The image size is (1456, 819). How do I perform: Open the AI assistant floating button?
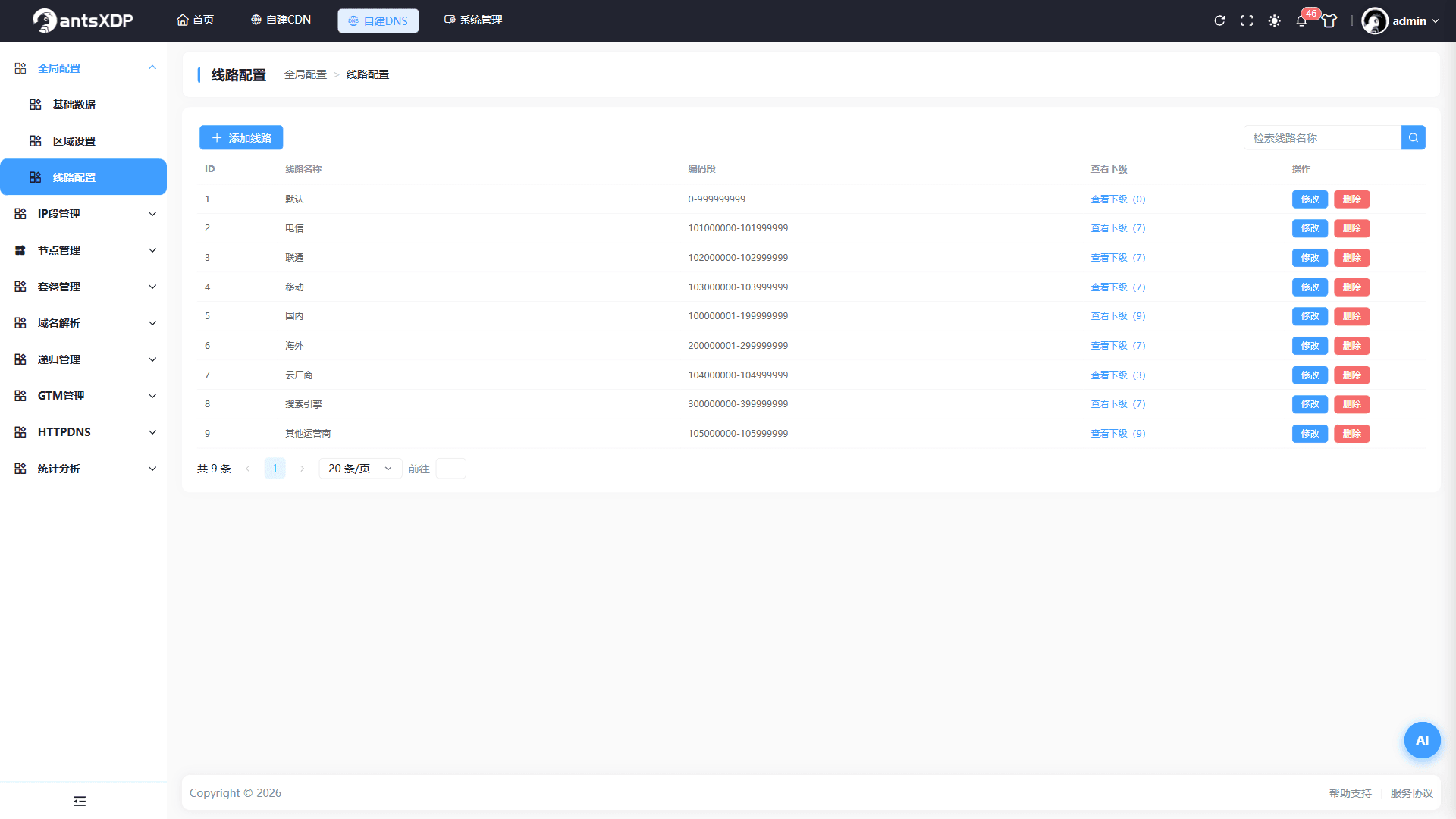coord(1422,740)
